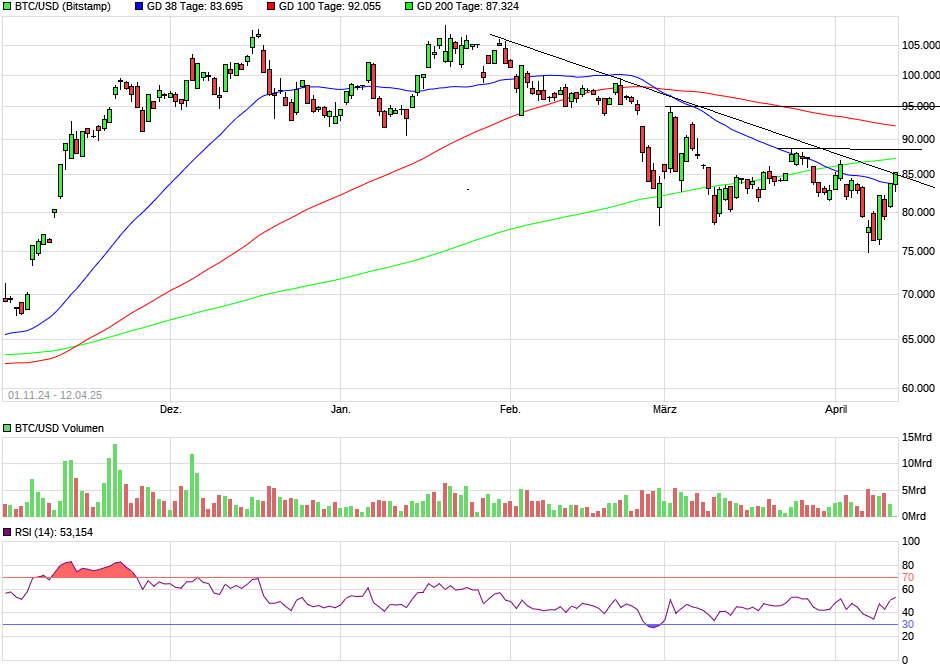Image resolution: width=940 pixels, height=670 pixels.
Task: Click the tallest green volume bar in late November
Action: tap(115, 480)
